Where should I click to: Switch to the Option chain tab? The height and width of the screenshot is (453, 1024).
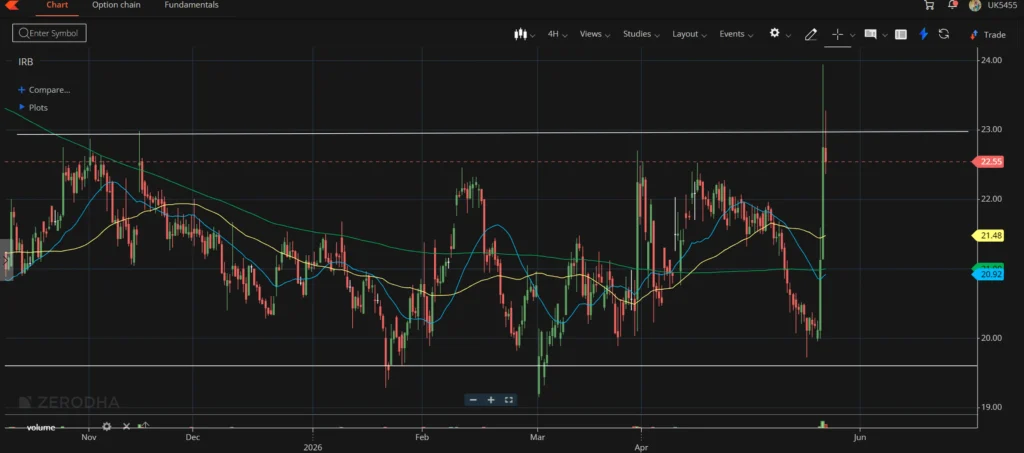(116, 5)
